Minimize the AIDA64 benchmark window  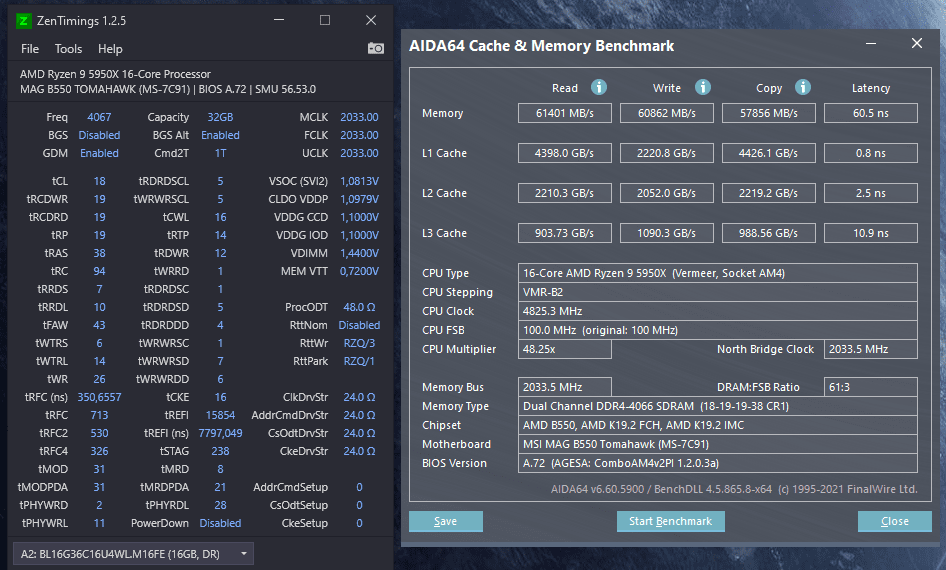[x=871, y=43]
